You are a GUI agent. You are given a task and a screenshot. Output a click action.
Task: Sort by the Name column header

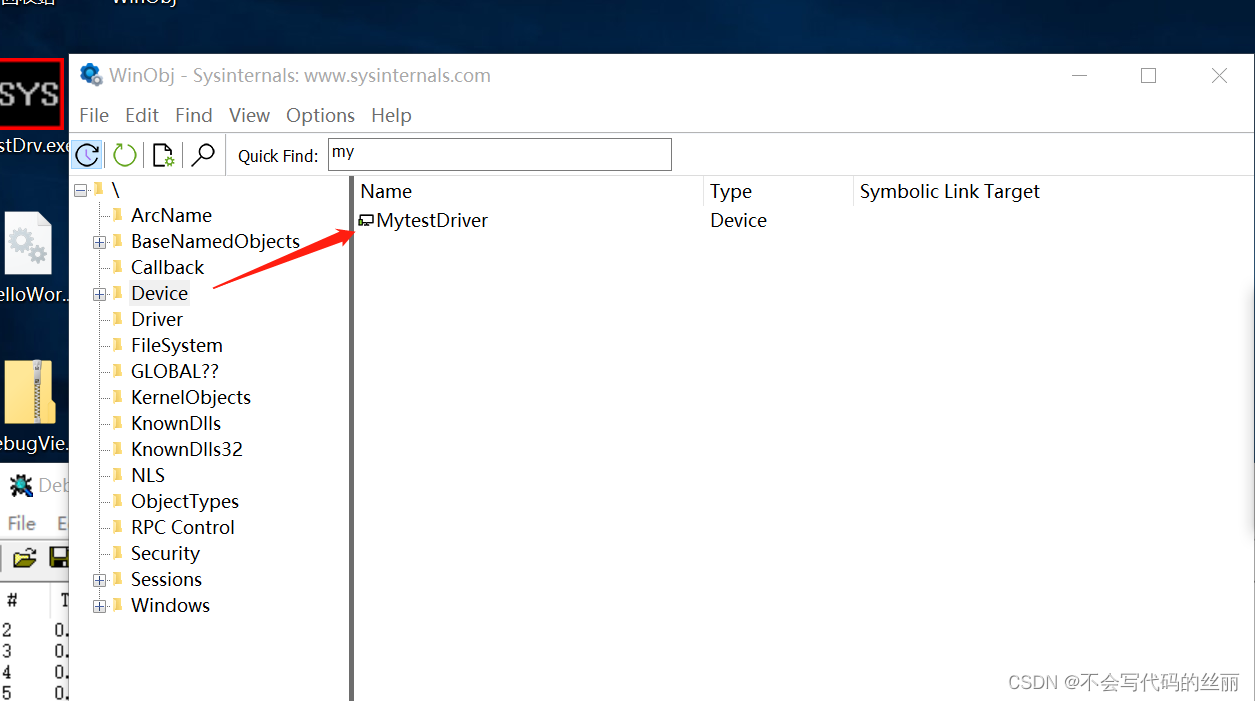[529, 191]
